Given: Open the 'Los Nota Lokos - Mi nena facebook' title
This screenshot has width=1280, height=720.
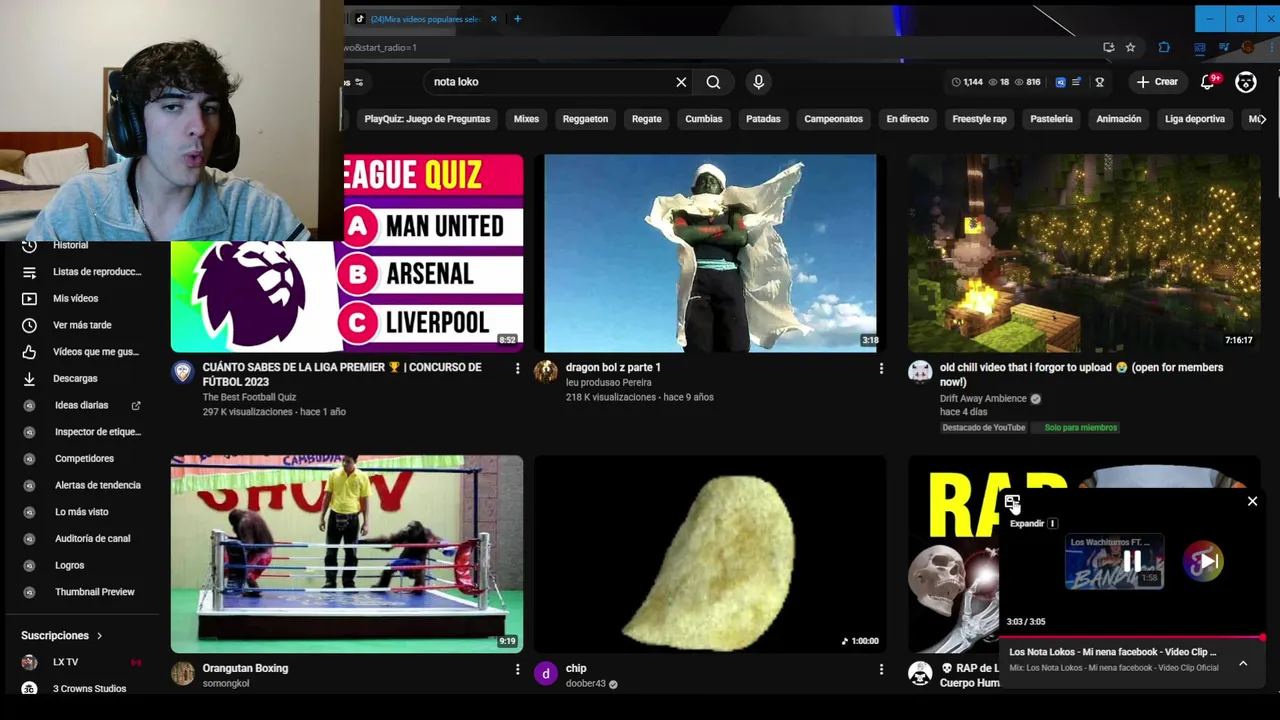Looking at the screenshot, I should tap(1113, 652).
